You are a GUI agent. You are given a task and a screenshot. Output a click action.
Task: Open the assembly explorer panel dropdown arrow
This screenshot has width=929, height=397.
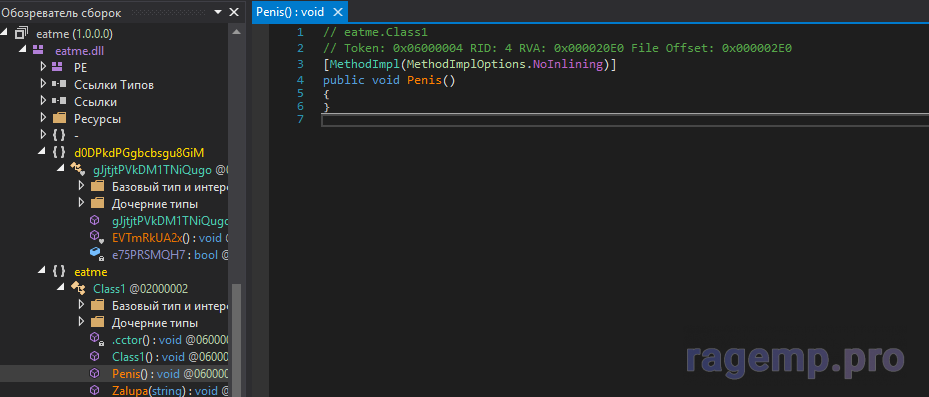(217, 12)
